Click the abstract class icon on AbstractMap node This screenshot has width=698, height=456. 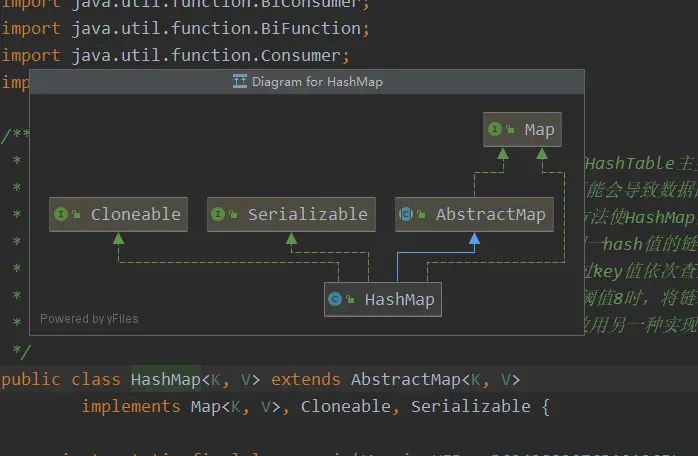[x=406, y=214]
